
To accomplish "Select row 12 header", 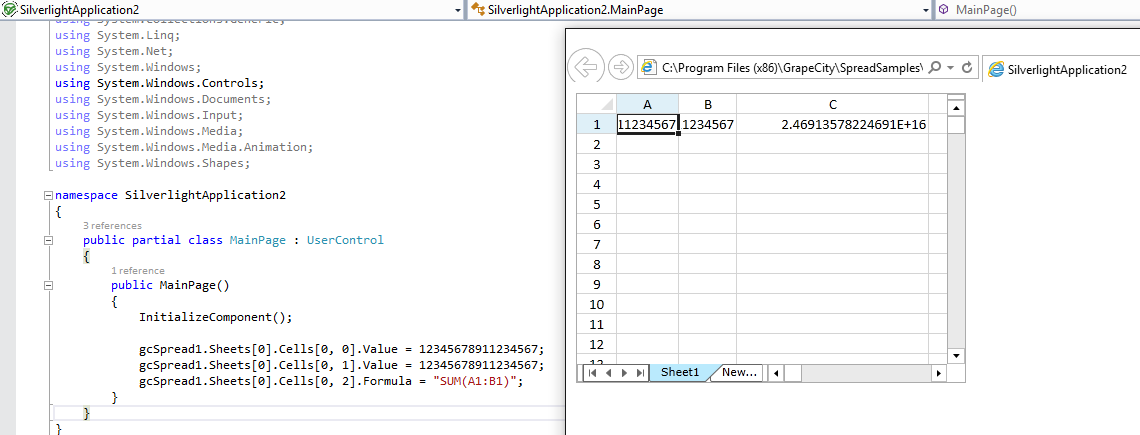I will [x=597, y=344].
